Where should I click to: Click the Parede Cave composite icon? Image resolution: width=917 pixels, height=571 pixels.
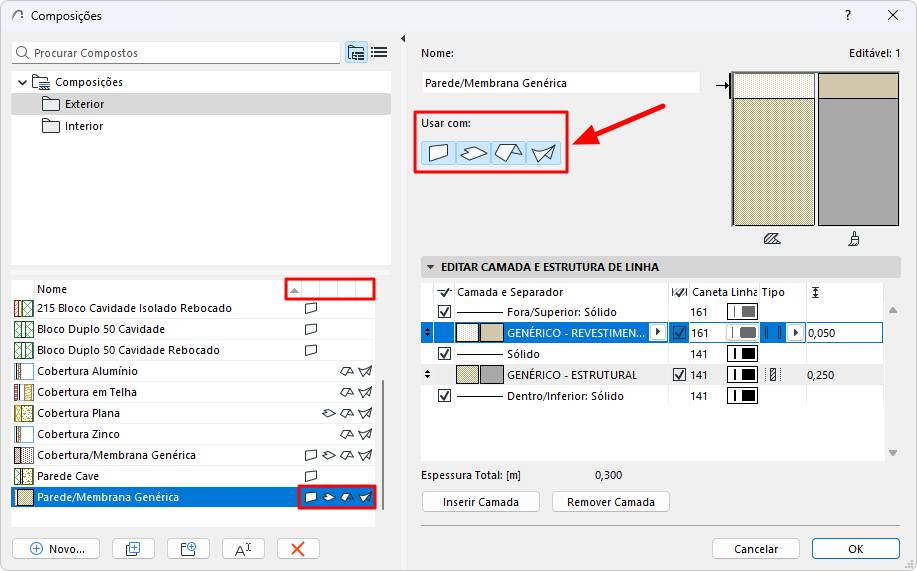coord(23,476)
